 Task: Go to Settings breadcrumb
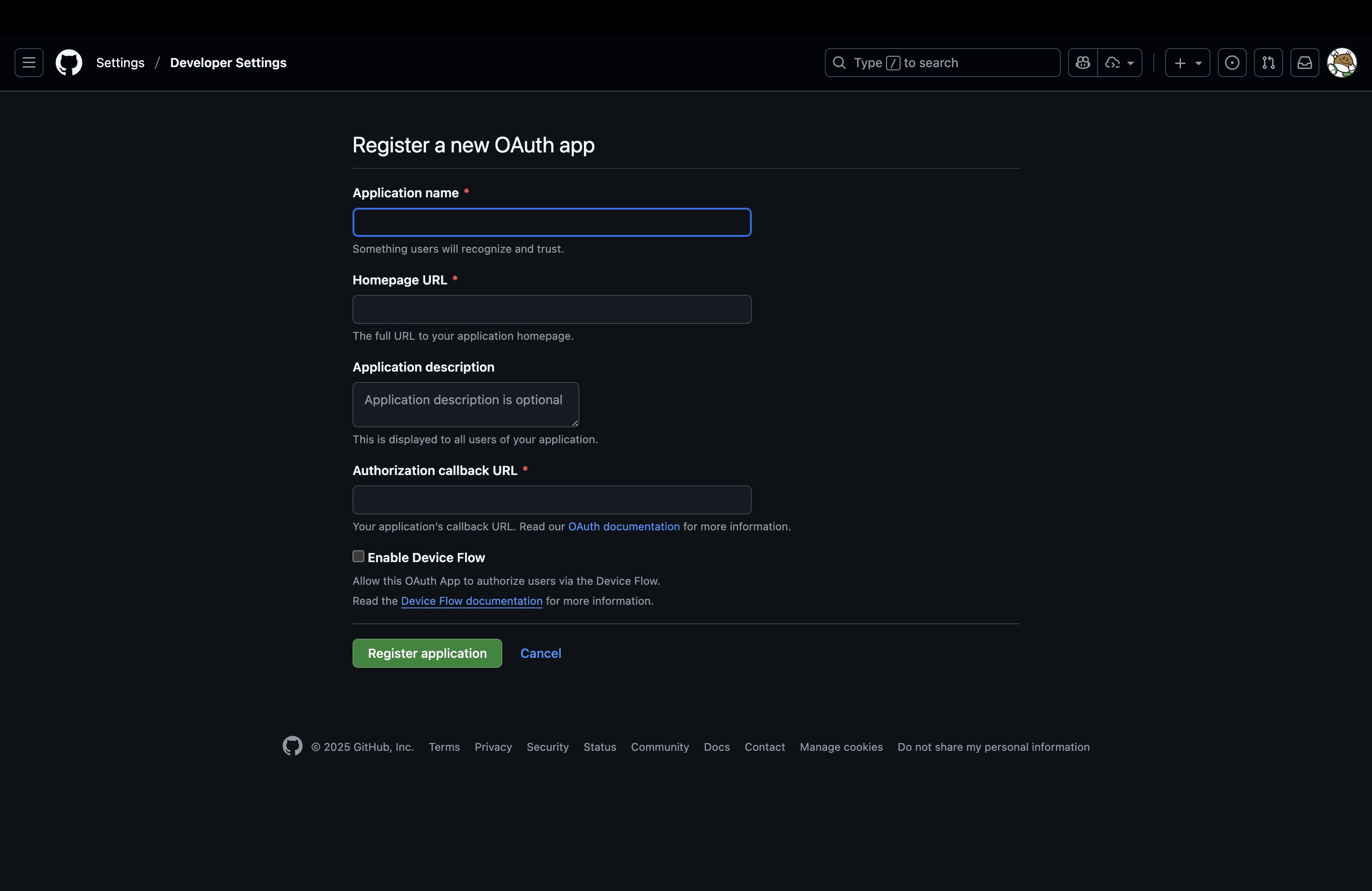pyautogui.click(x=120, y=62)
